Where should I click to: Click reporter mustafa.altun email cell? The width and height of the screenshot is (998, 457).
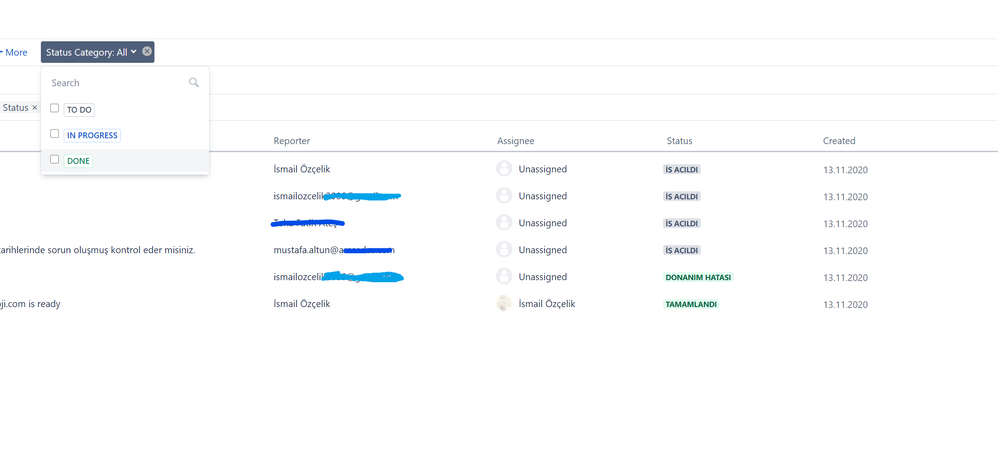334,250
